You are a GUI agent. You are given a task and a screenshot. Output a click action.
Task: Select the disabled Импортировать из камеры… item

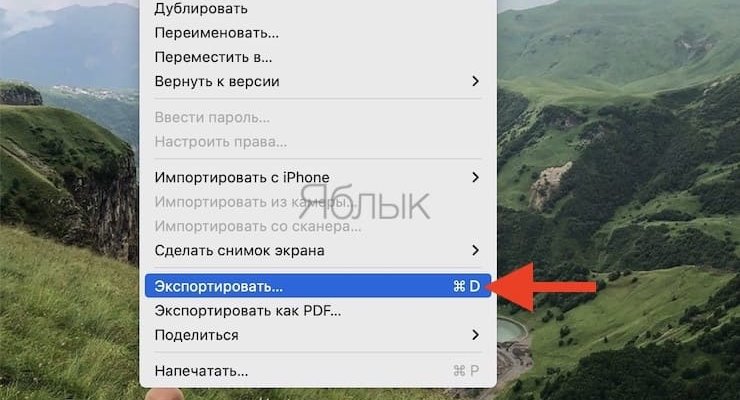pyautogui.click(x=318, y=202)
